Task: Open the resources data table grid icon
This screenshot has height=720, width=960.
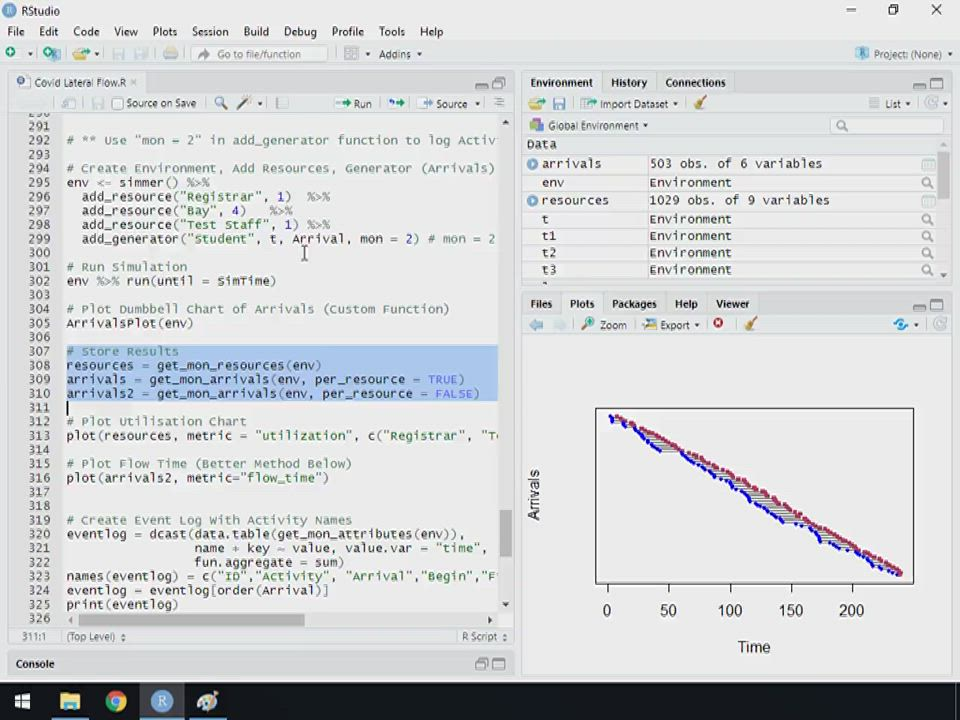Action: coord(928,201)
